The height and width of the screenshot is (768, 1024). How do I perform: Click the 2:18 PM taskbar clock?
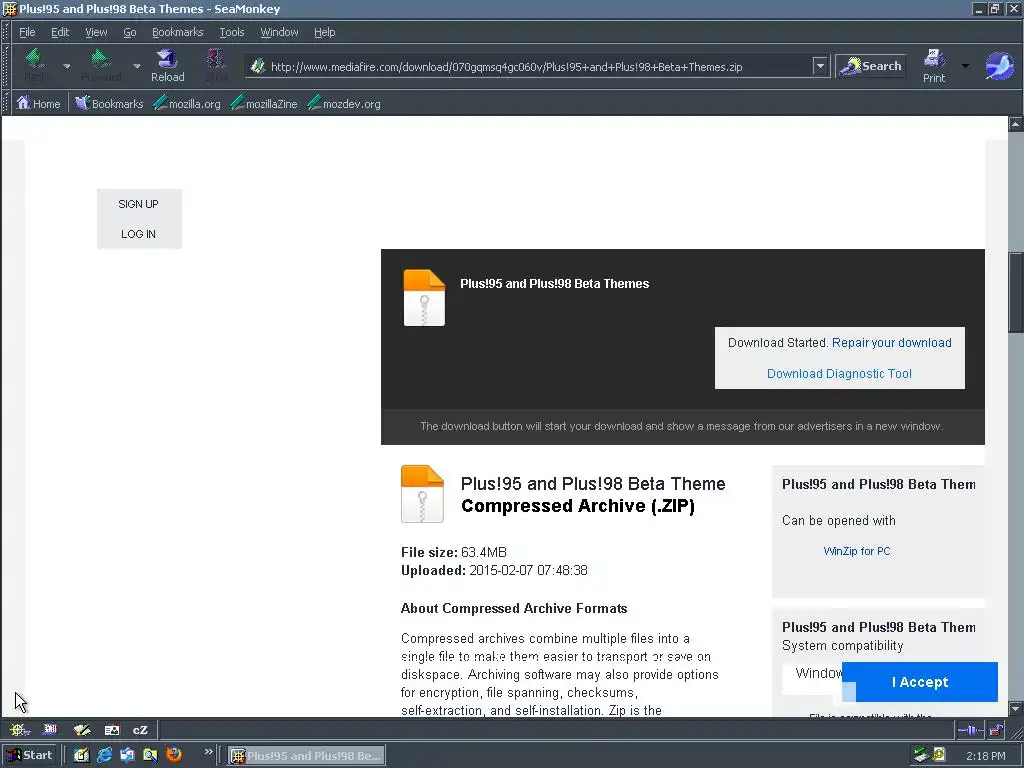coord(985,756)
